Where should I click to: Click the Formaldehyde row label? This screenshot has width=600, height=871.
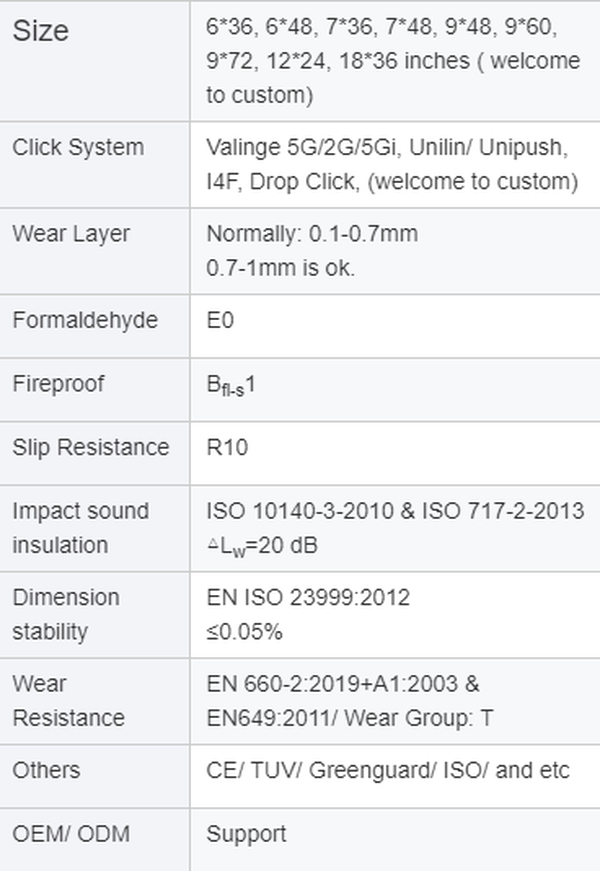click(x=85, y=320)
